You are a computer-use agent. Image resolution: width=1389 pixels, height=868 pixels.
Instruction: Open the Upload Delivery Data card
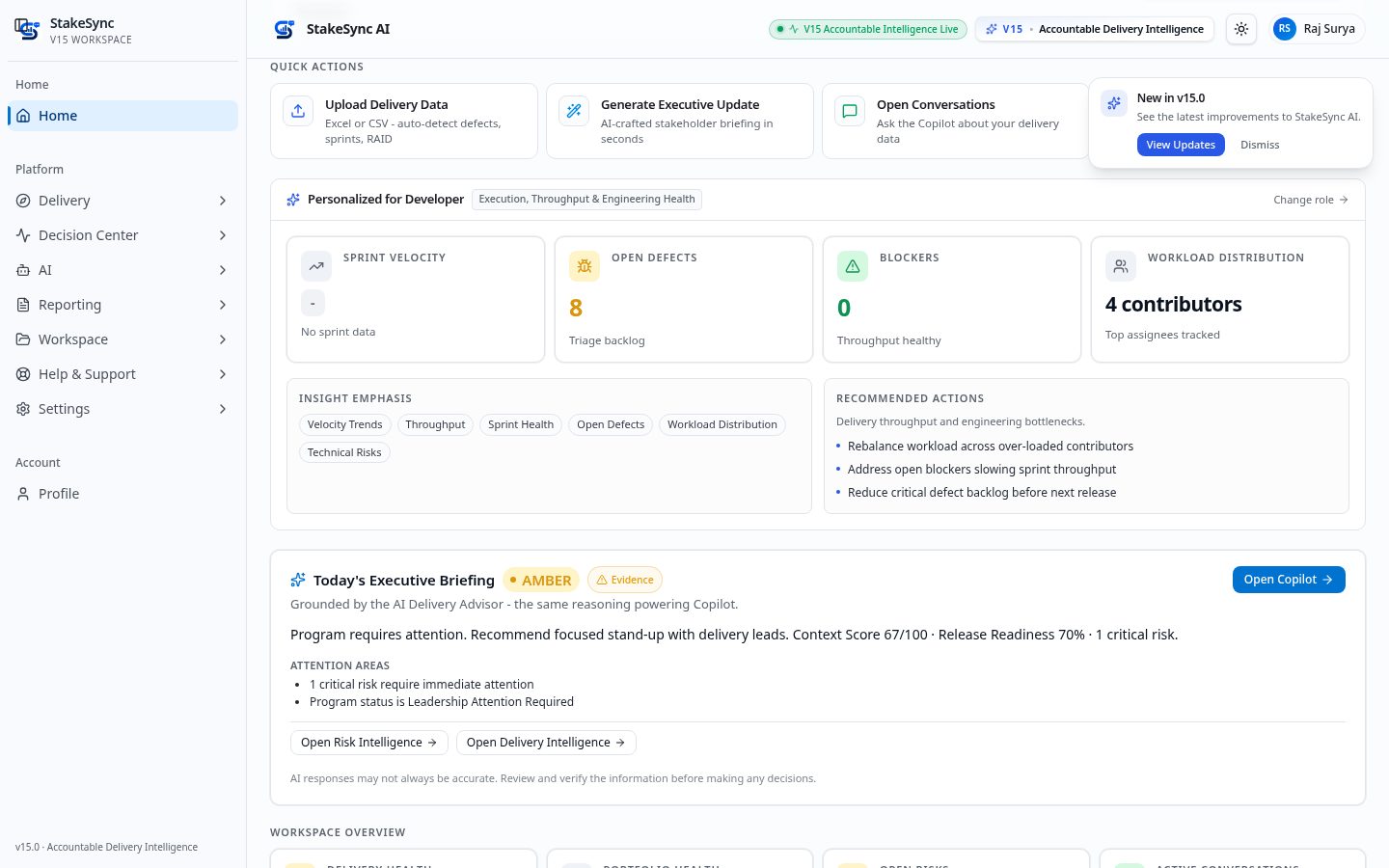pyautogui.click(x=404, y=121)
